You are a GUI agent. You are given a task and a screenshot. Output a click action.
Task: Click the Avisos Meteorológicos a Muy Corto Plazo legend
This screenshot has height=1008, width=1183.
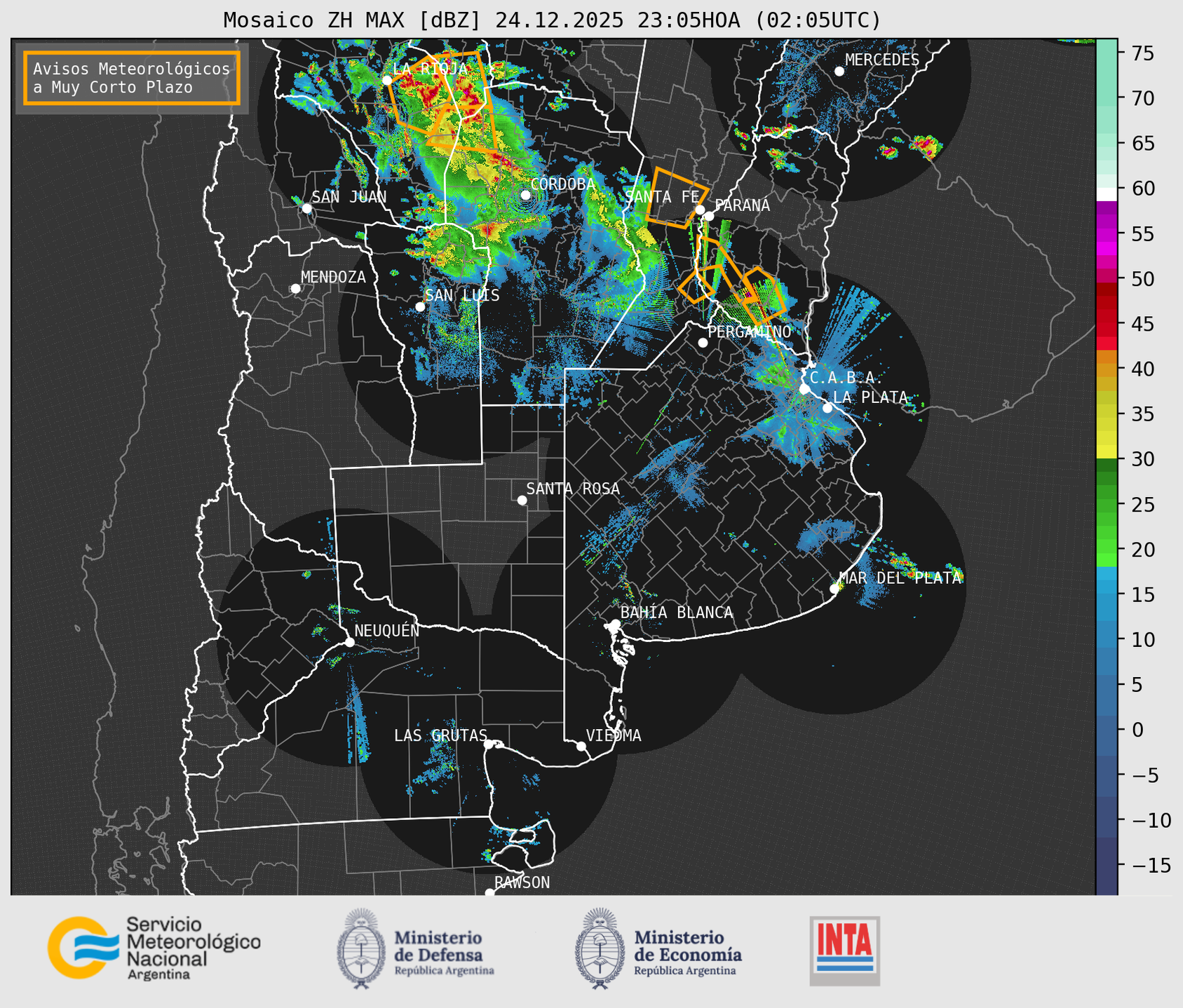pos(132,78)
